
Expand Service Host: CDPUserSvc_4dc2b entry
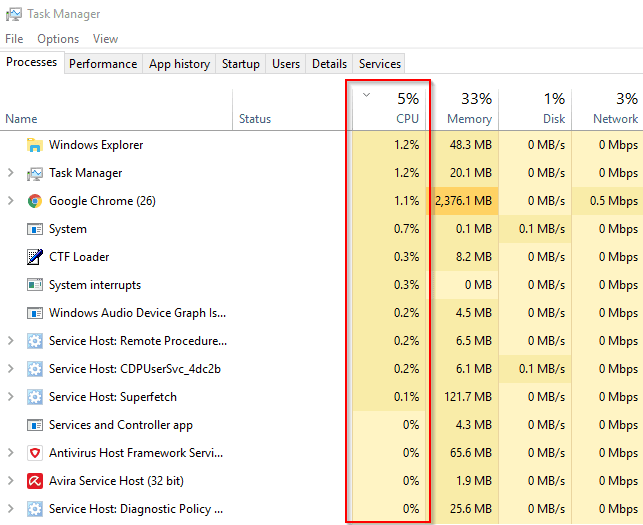tap(11, 369)
